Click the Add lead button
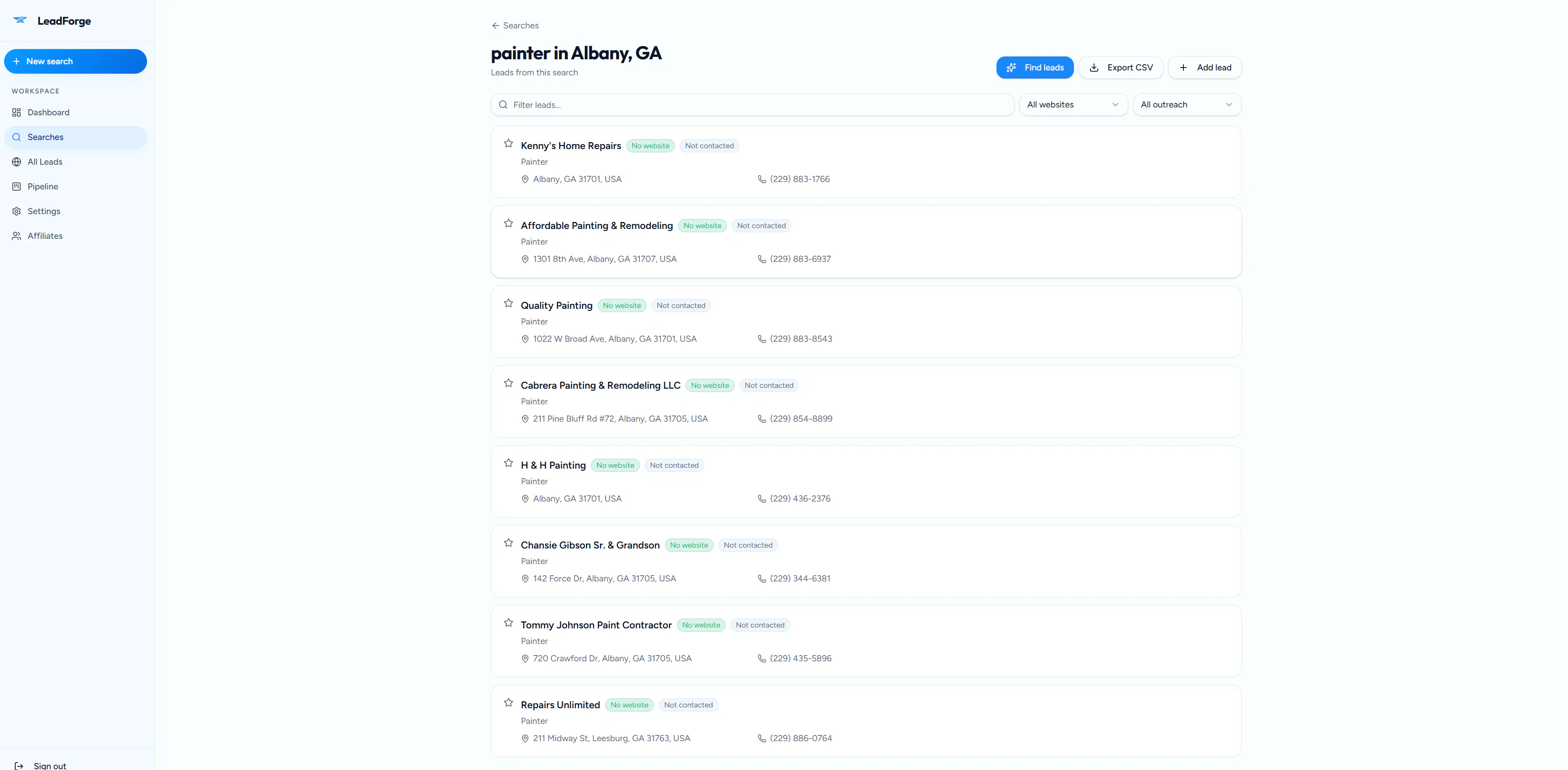The height and width of the screenshot is (770, 1568). (1204, 68)
